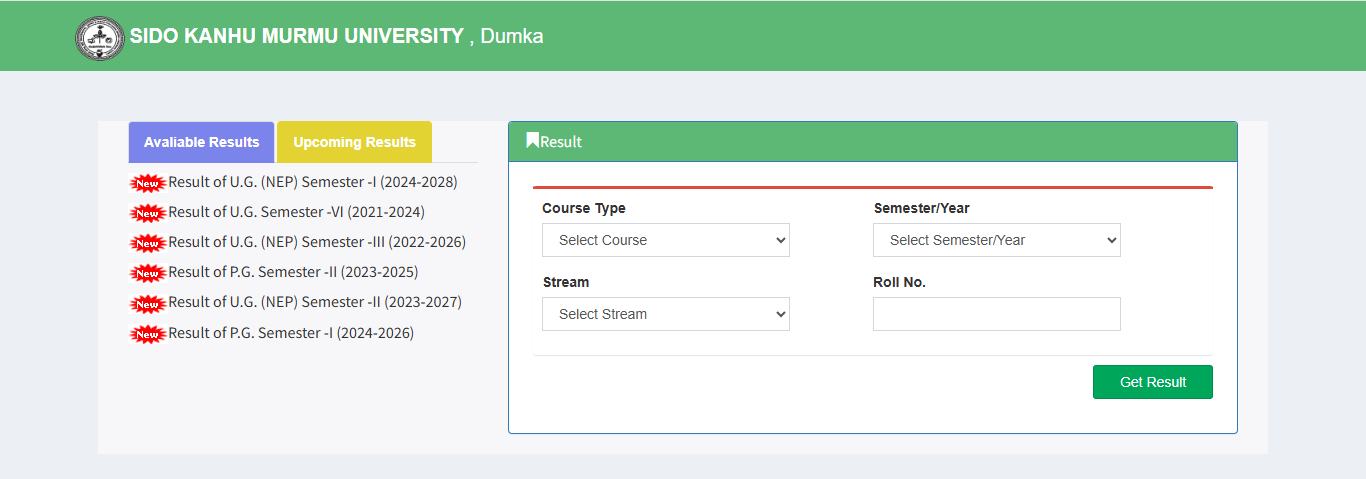Screen dimensions: 1366x479
Task: Switch to the Avaliable Results tab
Action: pyautogui.click(x=201, y=142)
